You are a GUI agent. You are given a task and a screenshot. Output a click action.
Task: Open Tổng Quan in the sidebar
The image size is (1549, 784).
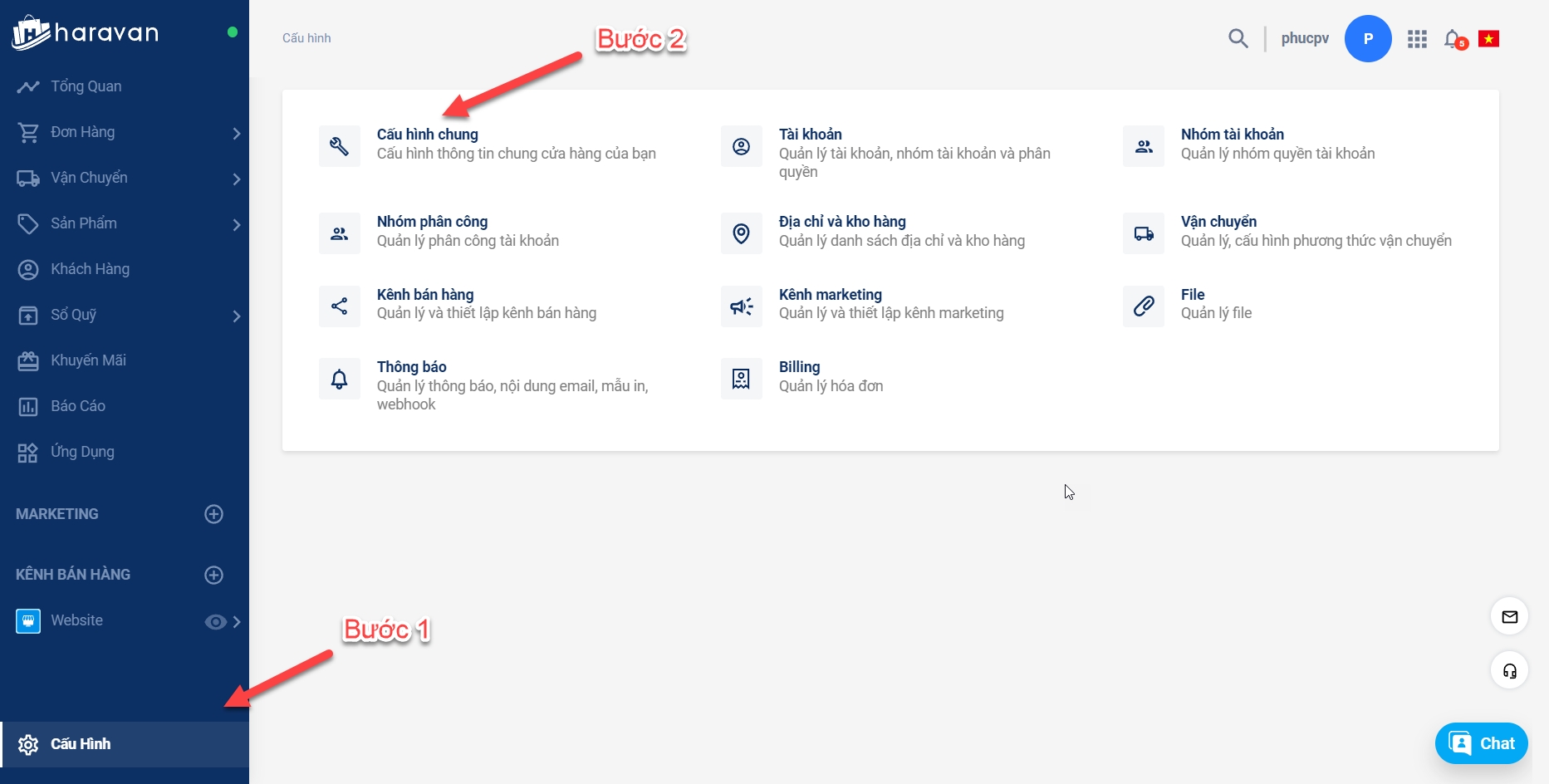[86, 86]
